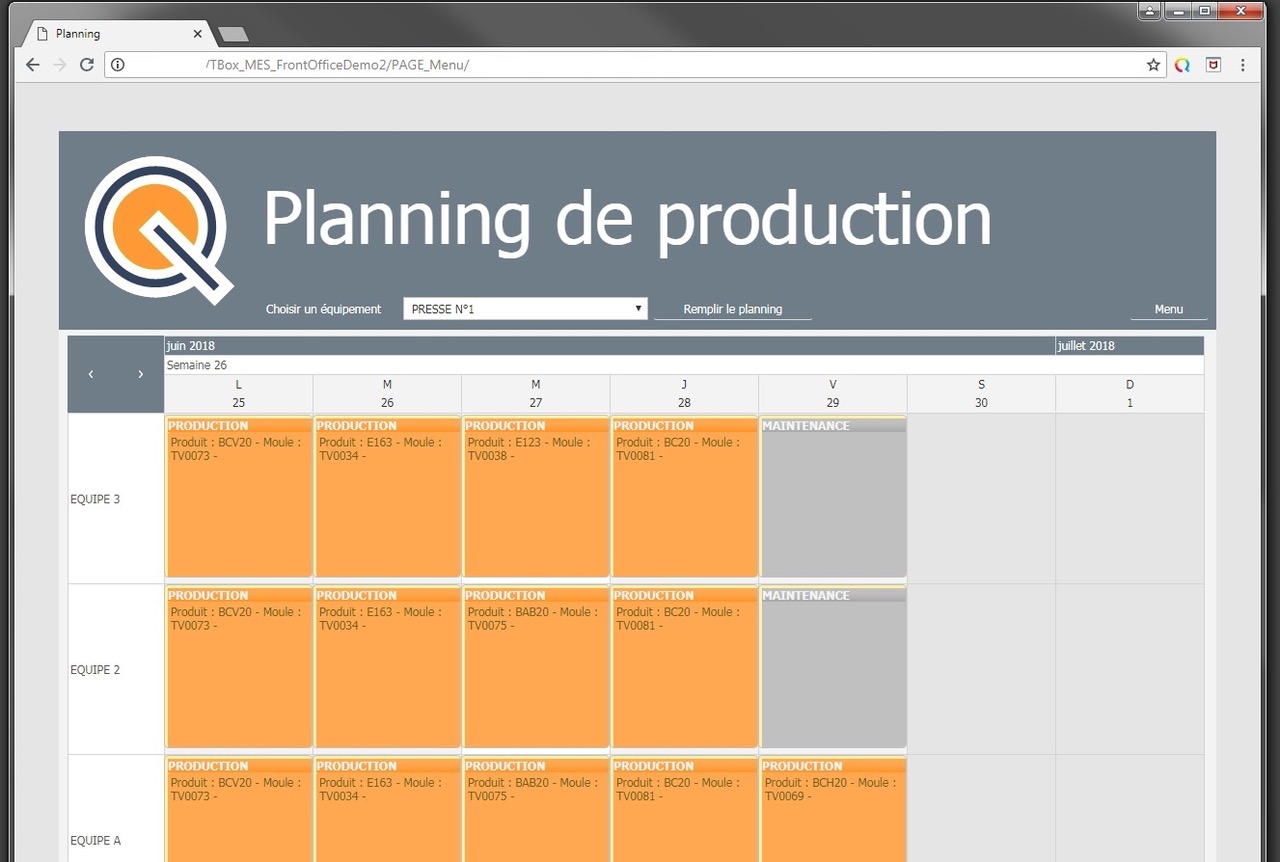
Task: Open the PRESSE N°1 equipment dropdown
Action: pos(525,309)
